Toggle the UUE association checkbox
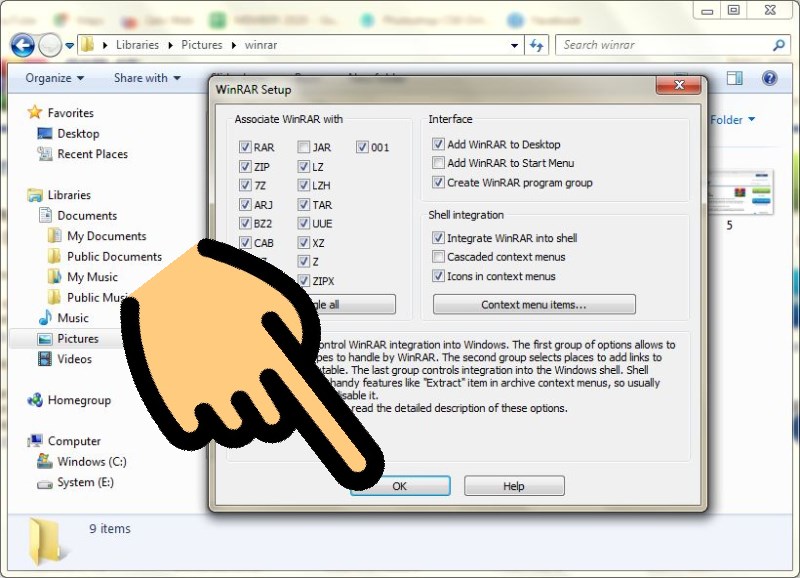The width and height of the screenshot is (800, 578). [304, 223]
